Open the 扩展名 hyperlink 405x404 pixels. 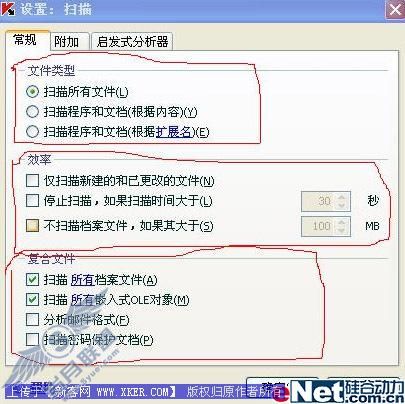tap(173, 132)
